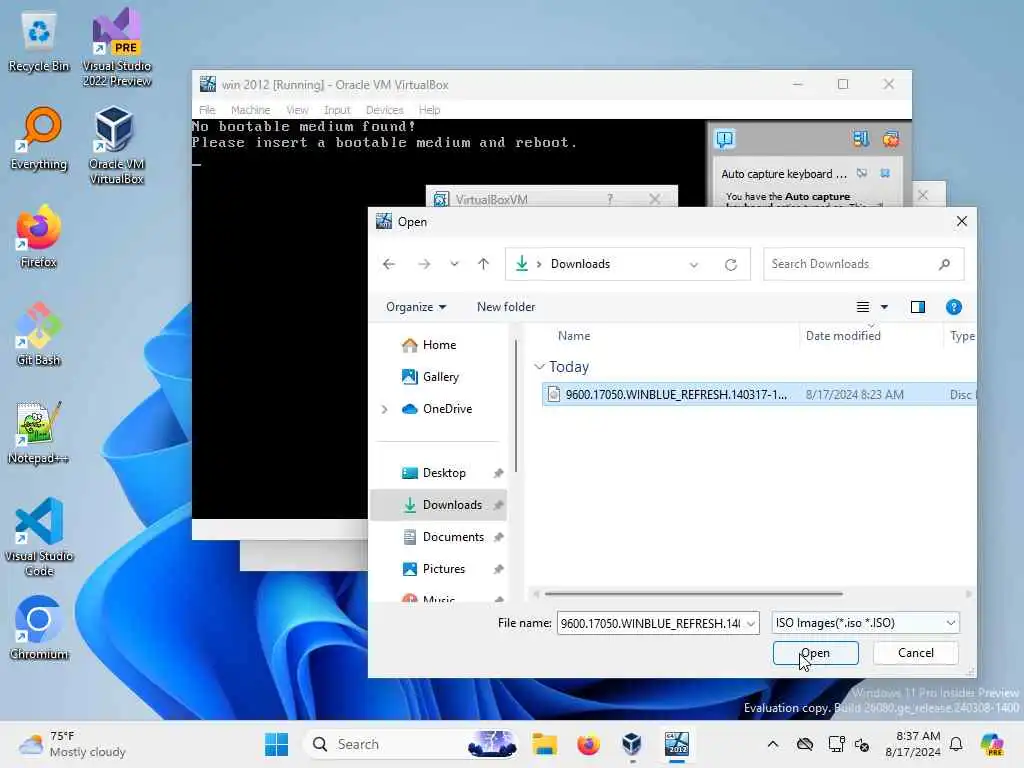Viewport: 1024px width, 768px height.
Task: Open the dialog's blue help icon
Action: [x=953, y=307]
